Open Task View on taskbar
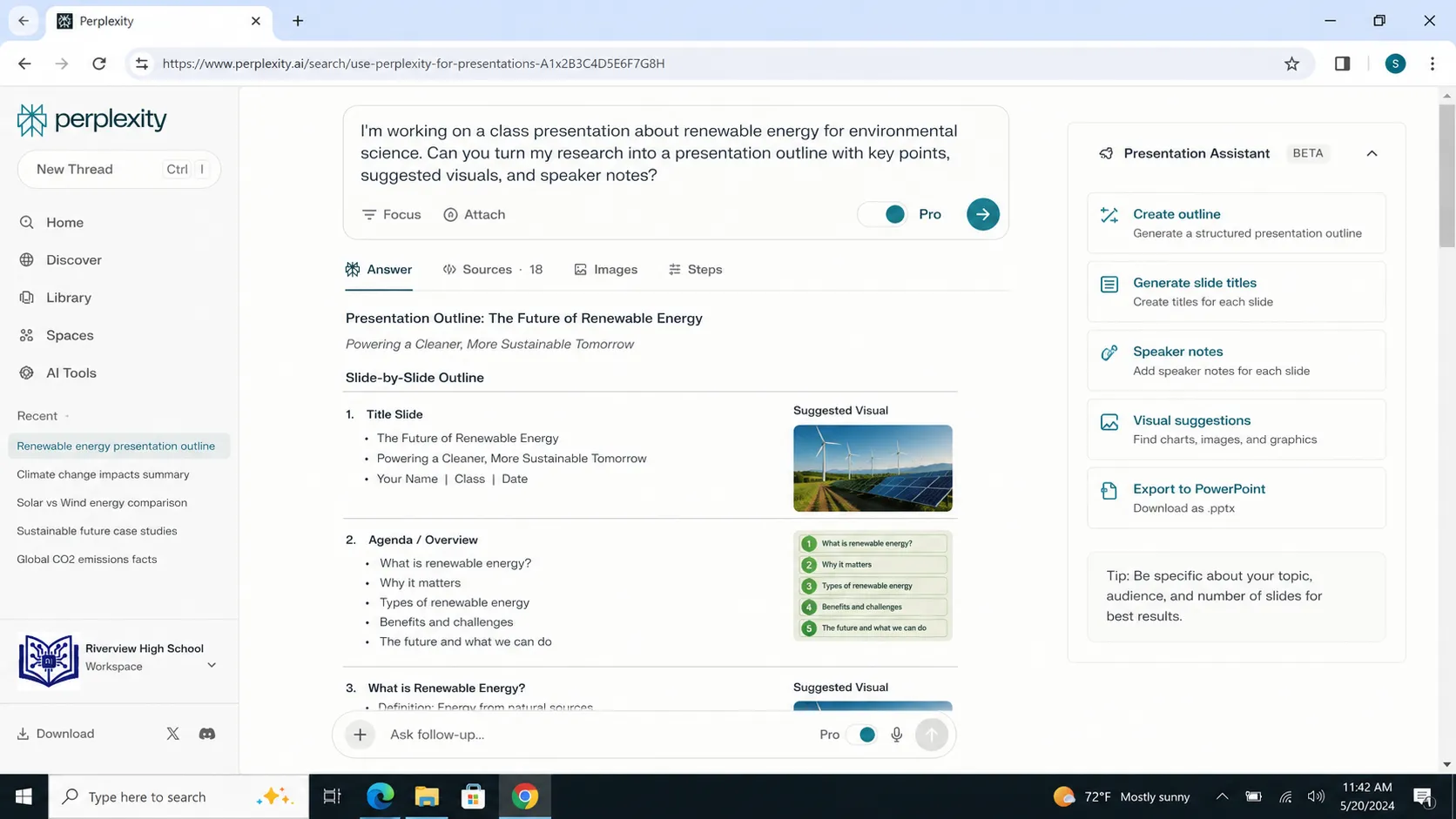 pyautogui.click(x=332, y=796)
